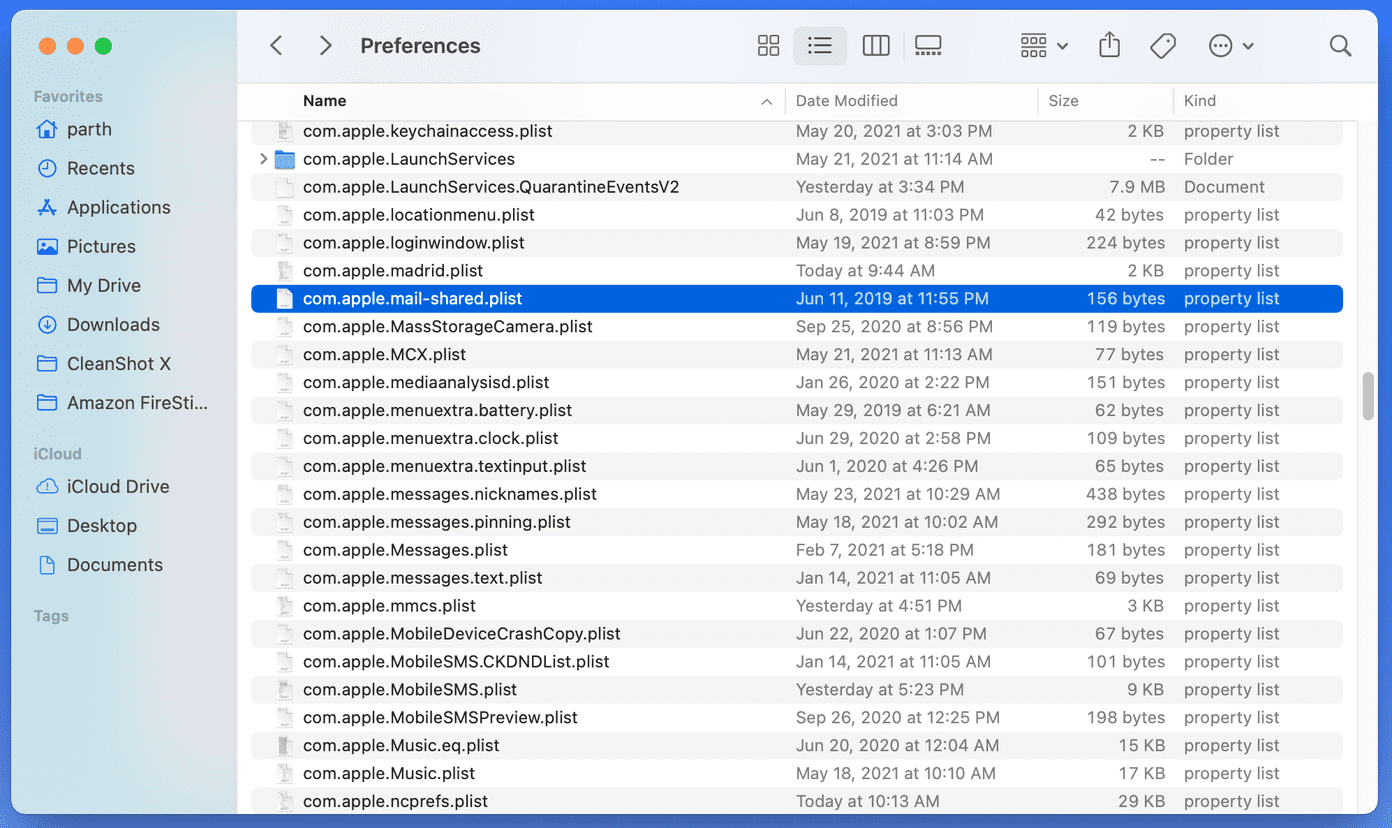Select com.apple.MCX.plist
The width and height of the screenshot is (1392, 828).
point(797,355)
